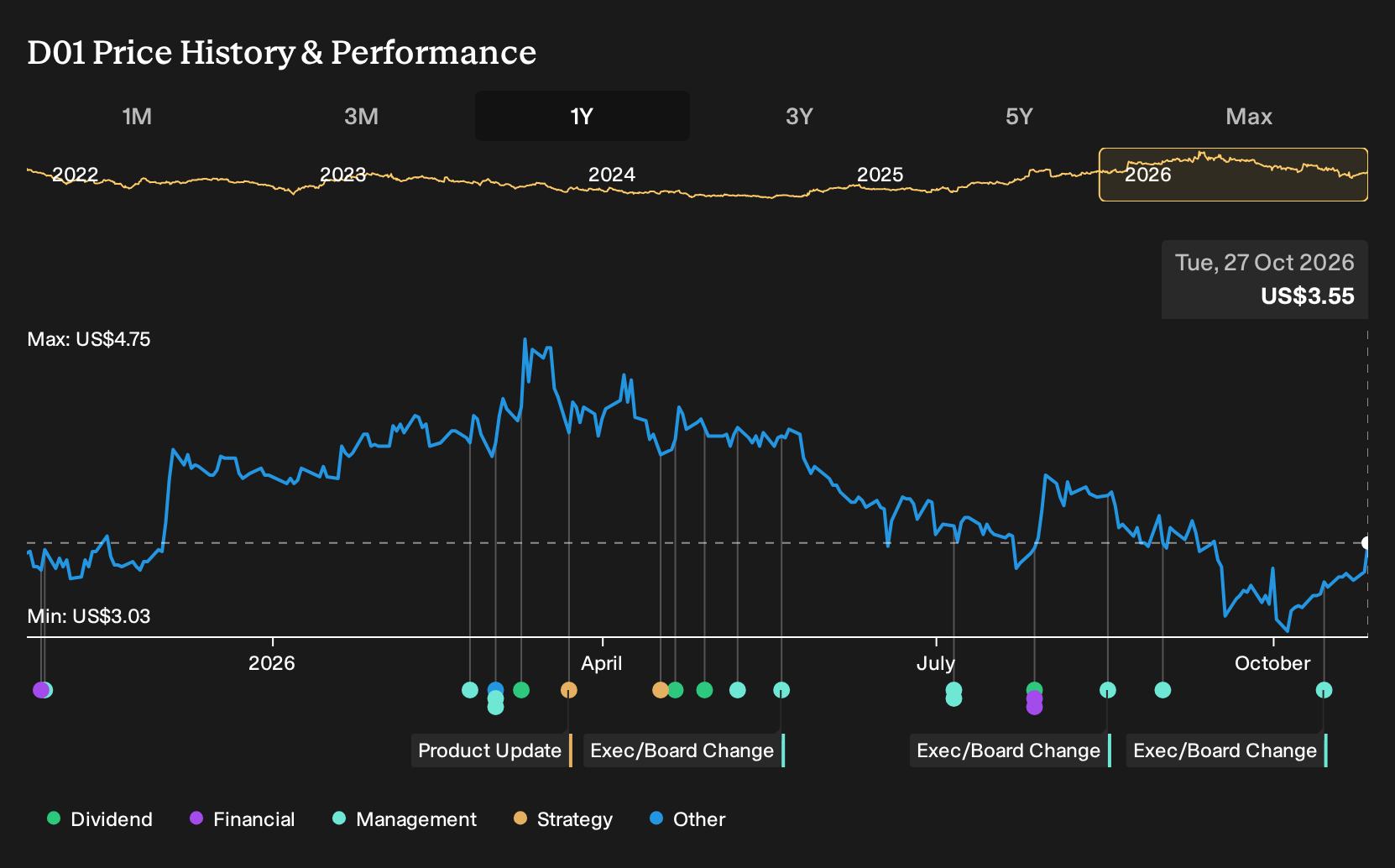The image size is (1395, 868).
Task: Click the topmost teal Management marker under July
Action: (x=954, y=689)
